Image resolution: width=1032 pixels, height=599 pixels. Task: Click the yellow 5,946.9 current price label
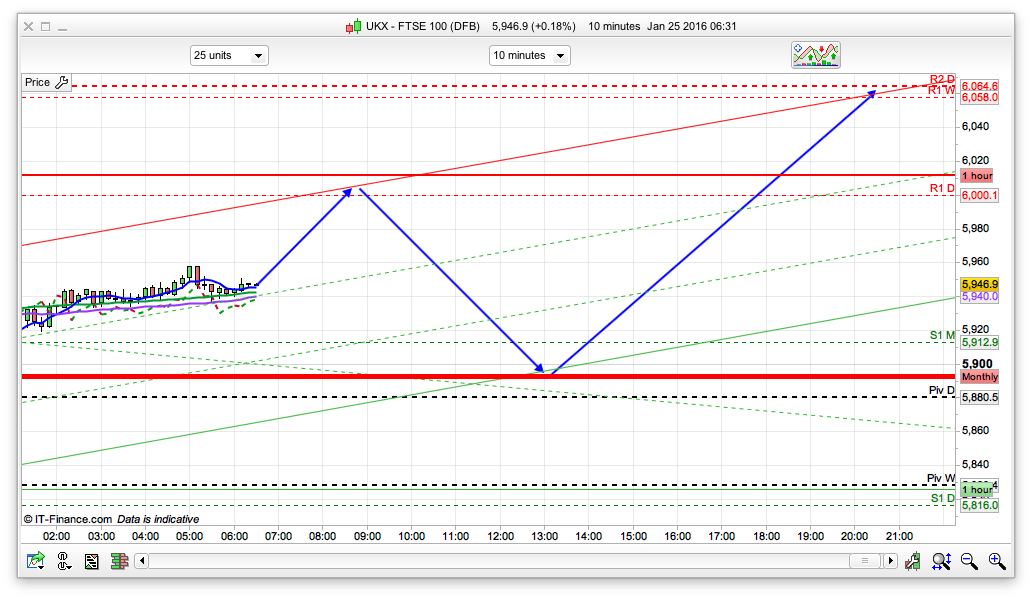point(979,284)
